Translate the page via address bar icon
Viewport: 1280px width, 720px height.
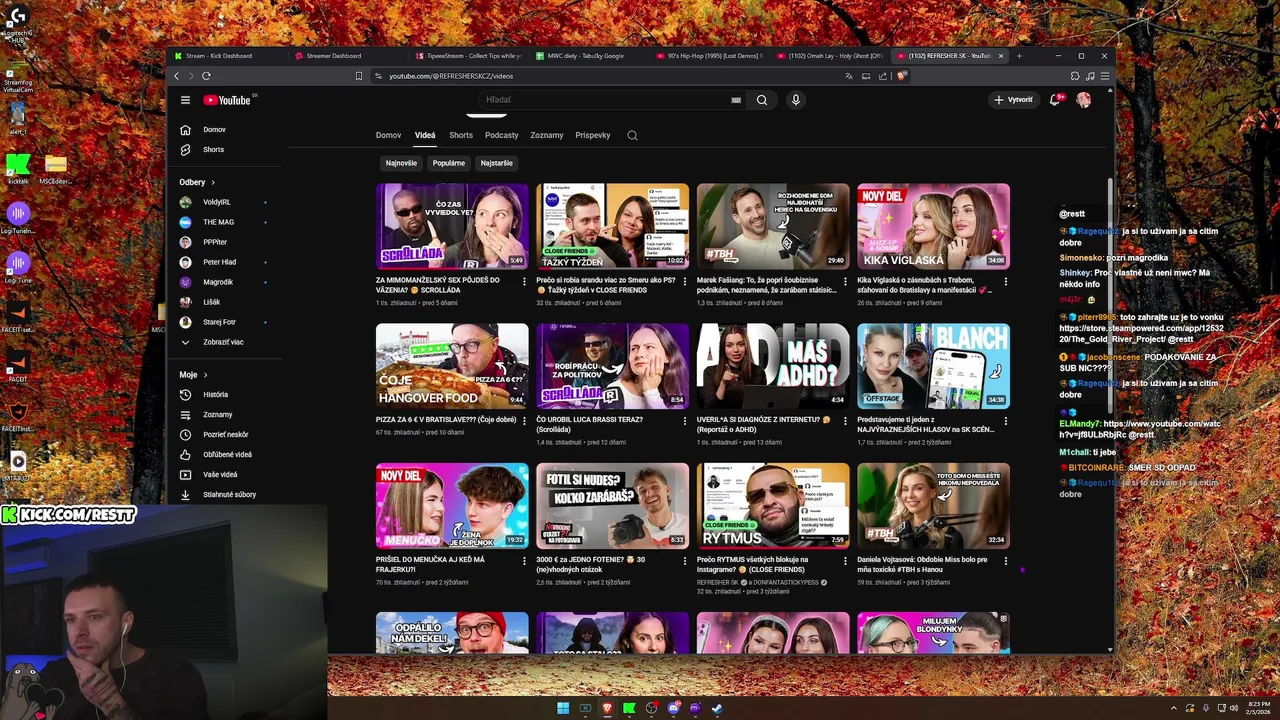click(849, 76)
